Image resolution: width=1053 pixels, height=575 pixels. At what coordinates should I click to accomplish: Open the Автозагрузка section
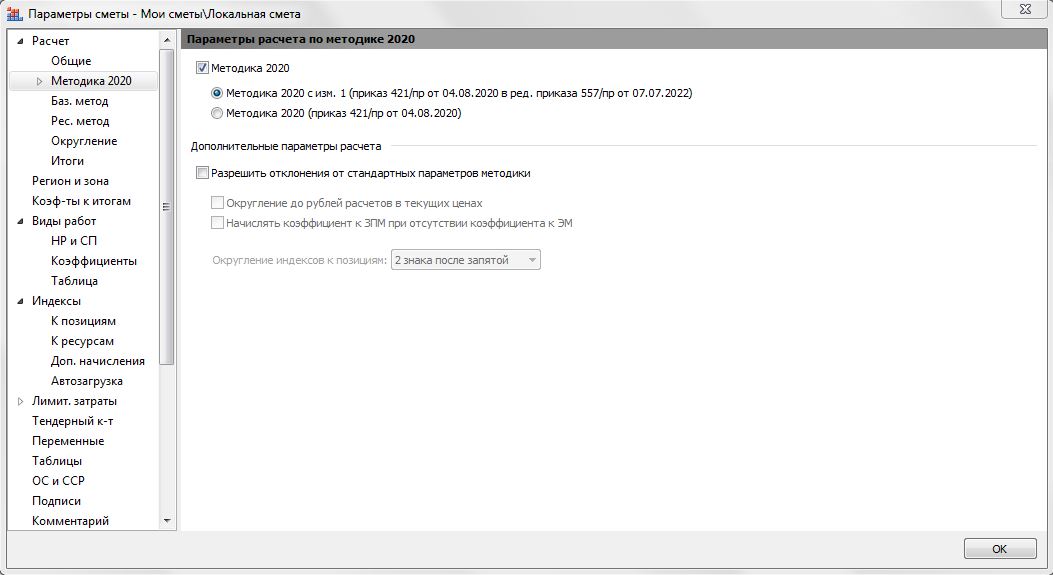(x=87, y=381)
